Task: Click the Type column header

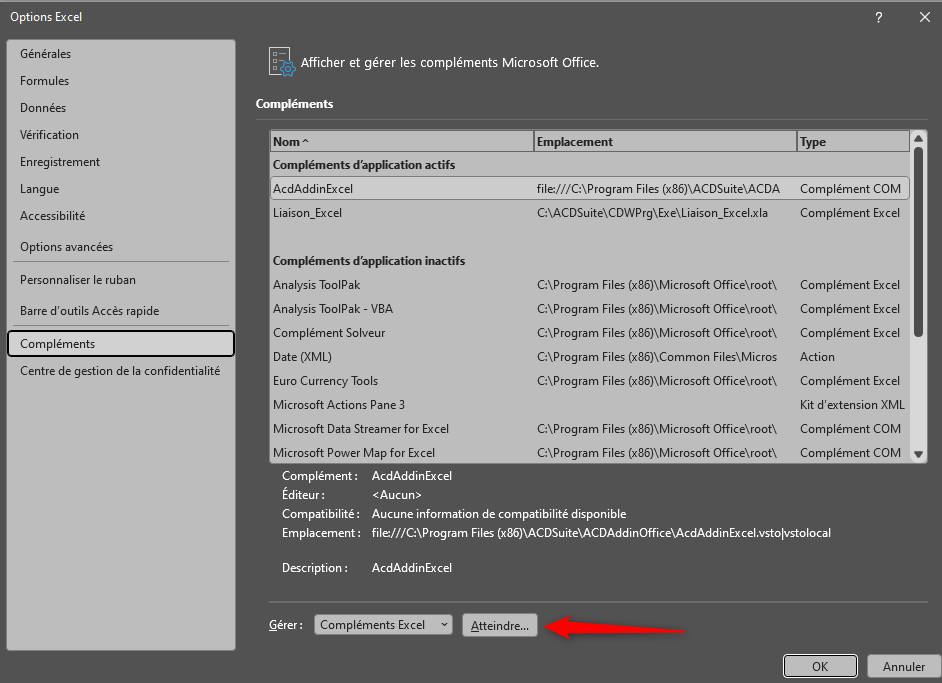Action: coord(852,142)
